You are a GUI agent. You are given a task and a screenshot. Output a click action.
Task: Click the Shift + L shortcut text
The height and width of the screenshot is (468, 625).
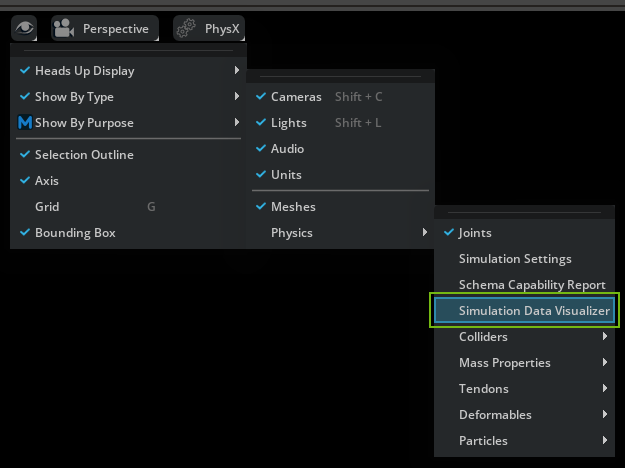(358, 122)
